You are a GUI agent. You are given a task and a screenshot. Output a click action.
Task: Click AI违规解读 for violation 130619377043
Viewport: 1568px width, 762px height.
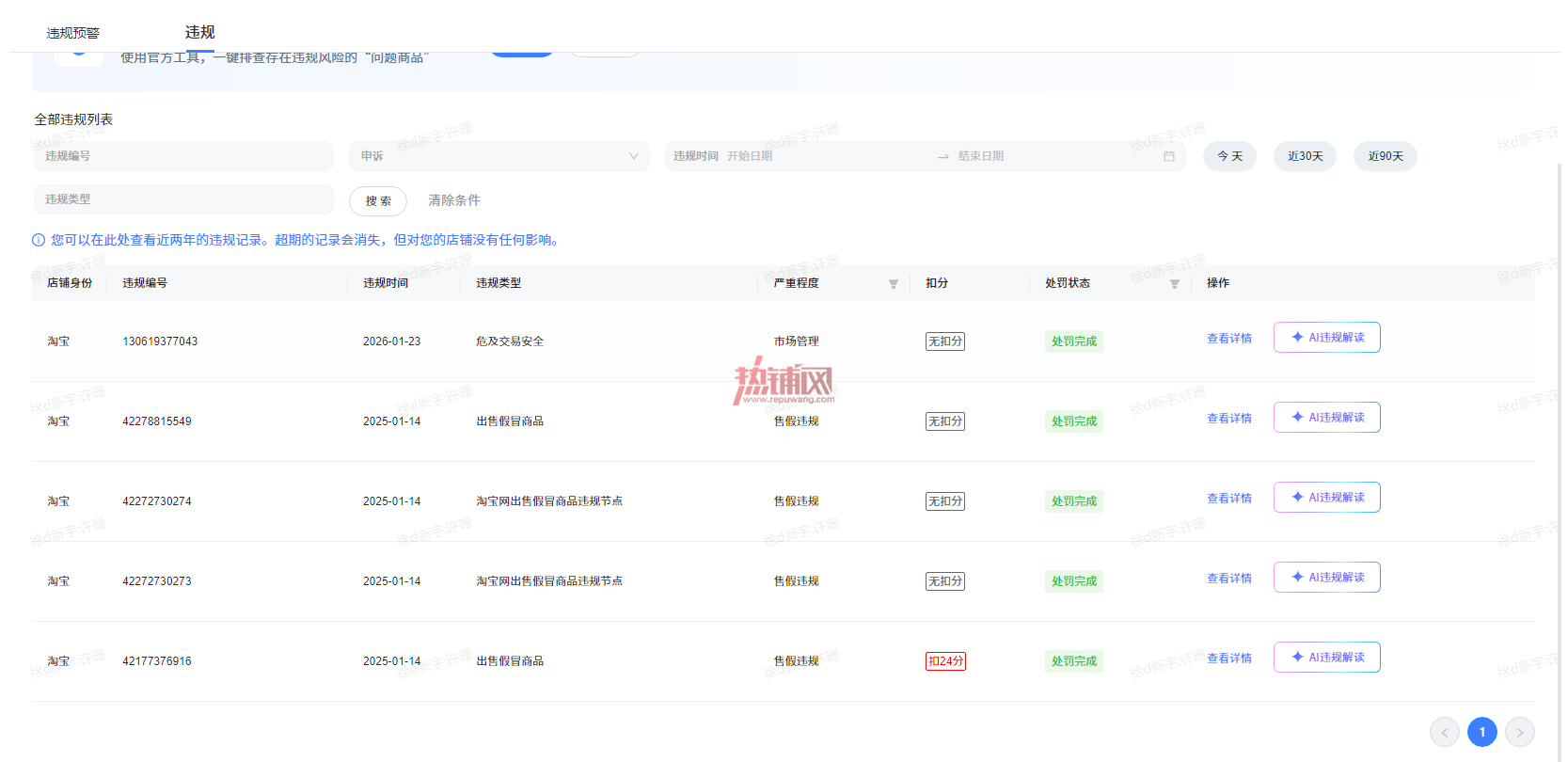[1327, 338]
